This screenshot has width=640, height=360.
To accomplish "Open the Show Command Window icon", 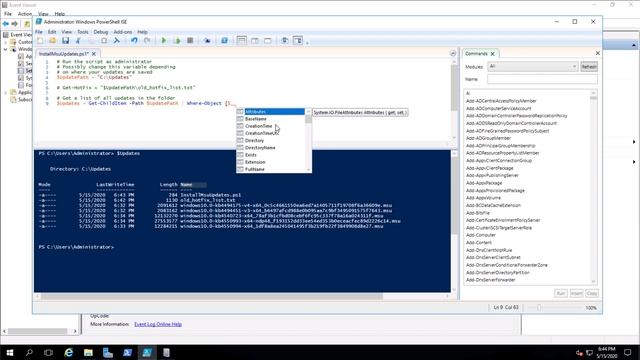I will pos(285,40).
